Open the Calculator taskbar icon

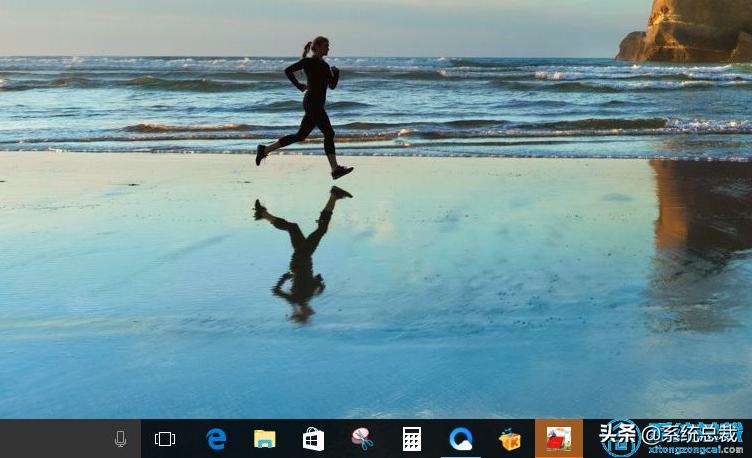(x=411, y=439)
